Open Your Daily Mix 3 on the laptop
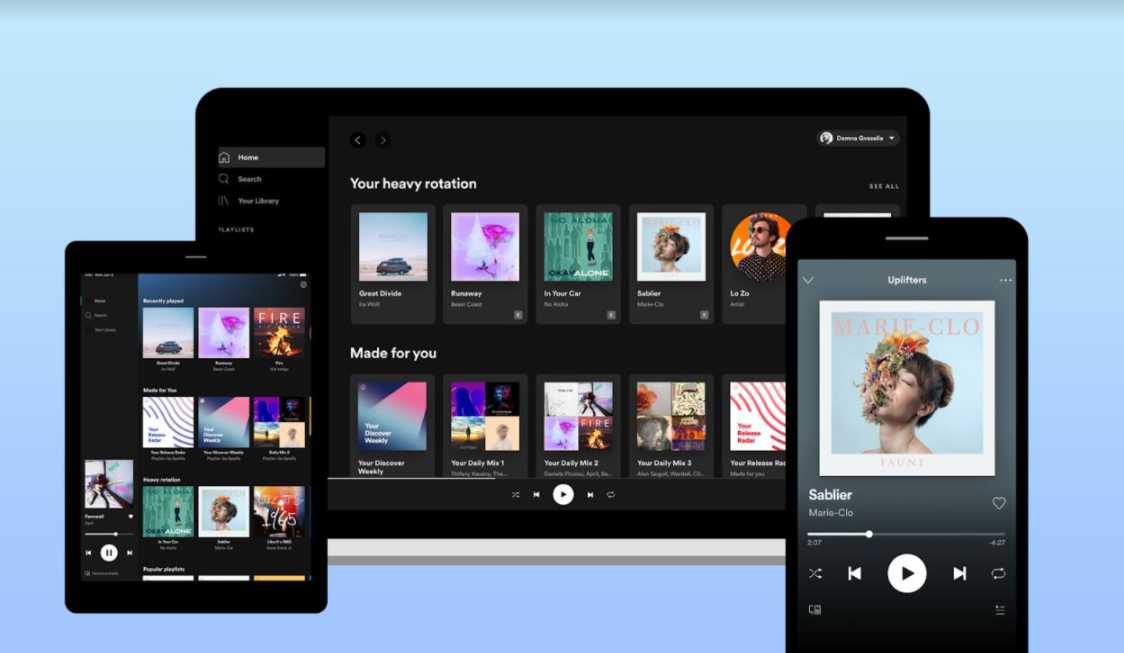 pos(672,426)
